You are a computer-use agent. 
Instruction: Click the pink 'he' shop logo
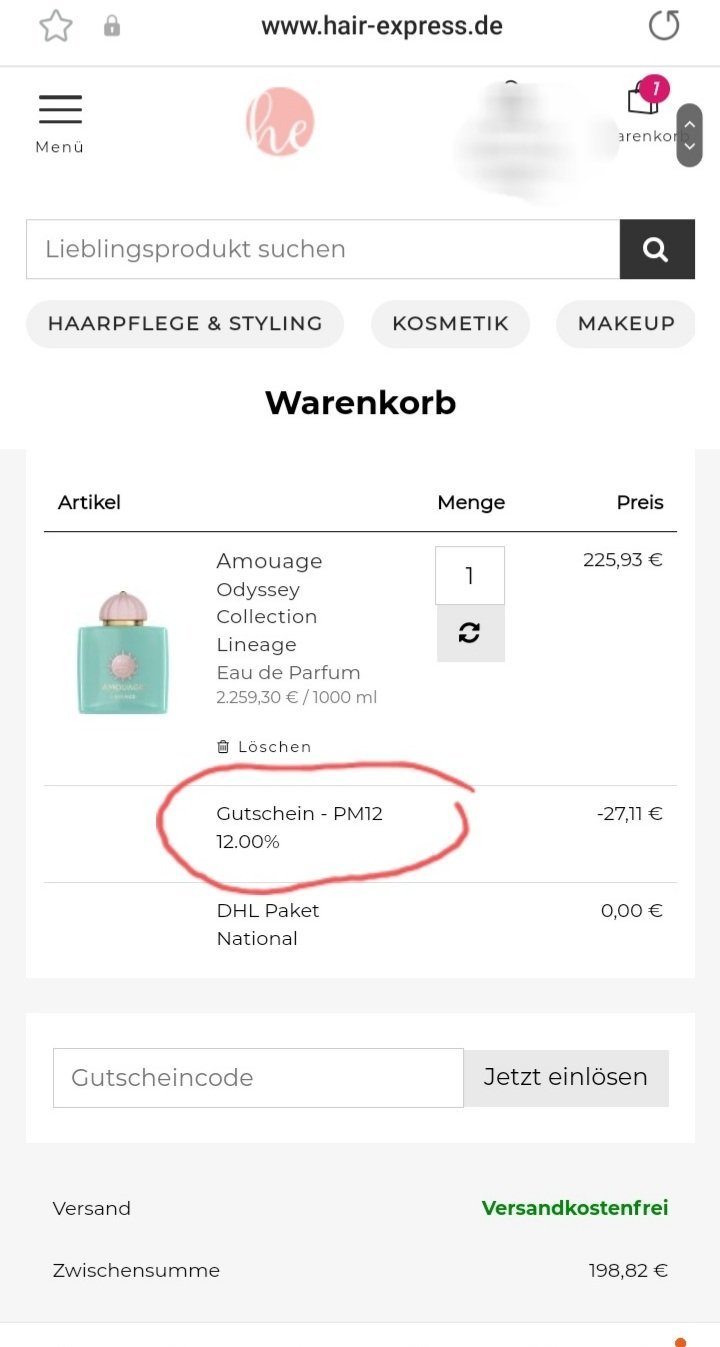tap(280, 122)
